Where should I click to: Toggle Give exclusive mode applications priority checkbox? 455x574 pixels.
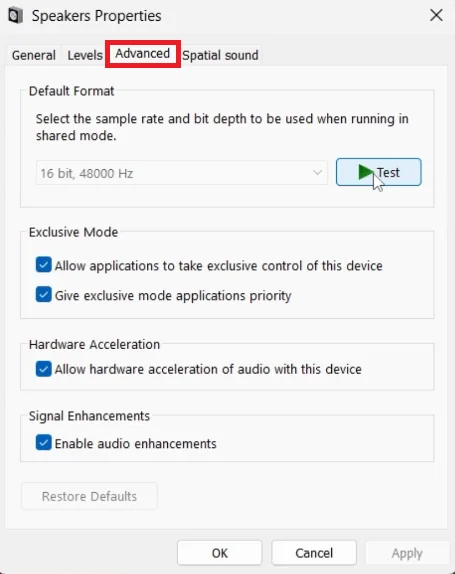[x=44, y=294]
